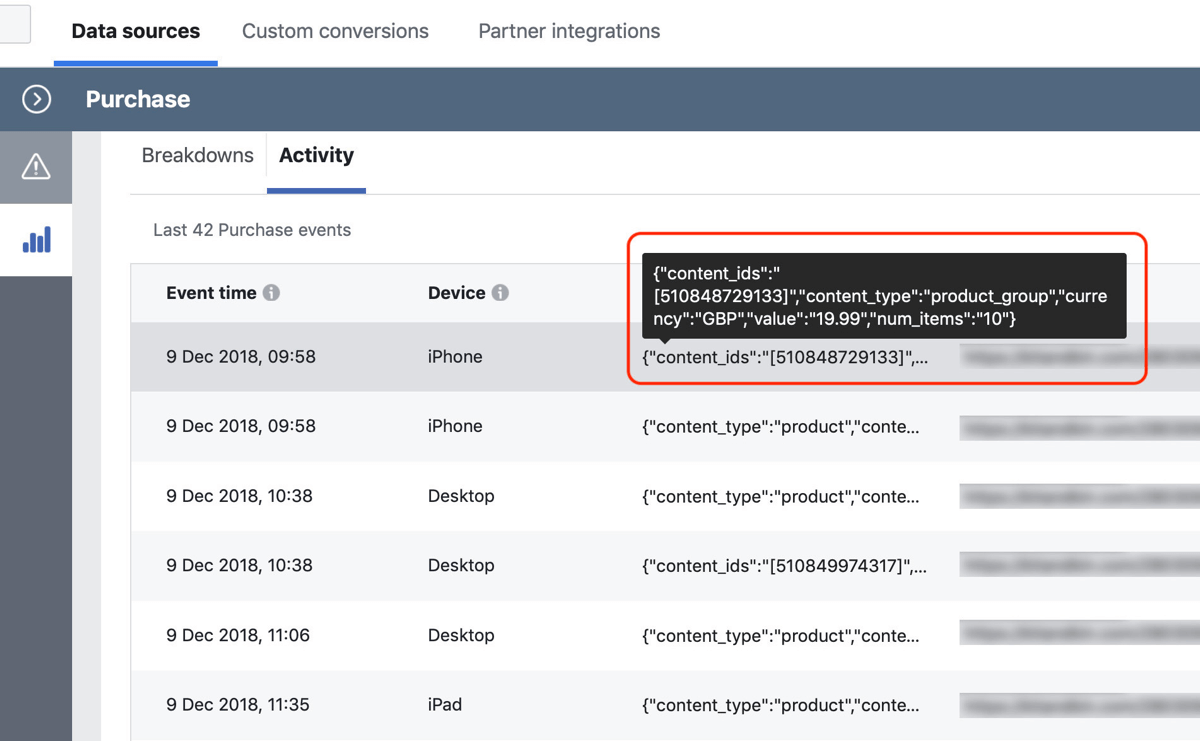Viewport: 1200px width, 741px height.
Task: Switch to Breakdowns tab
Action: coord(197,156)
